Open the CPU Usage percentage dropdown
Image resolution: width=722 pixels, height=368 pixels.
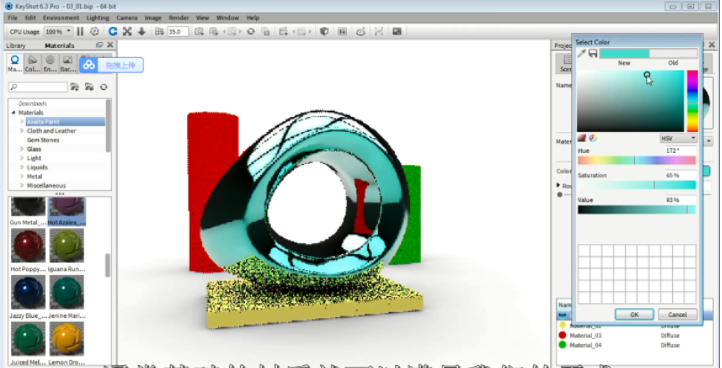(x=58, y=31)
